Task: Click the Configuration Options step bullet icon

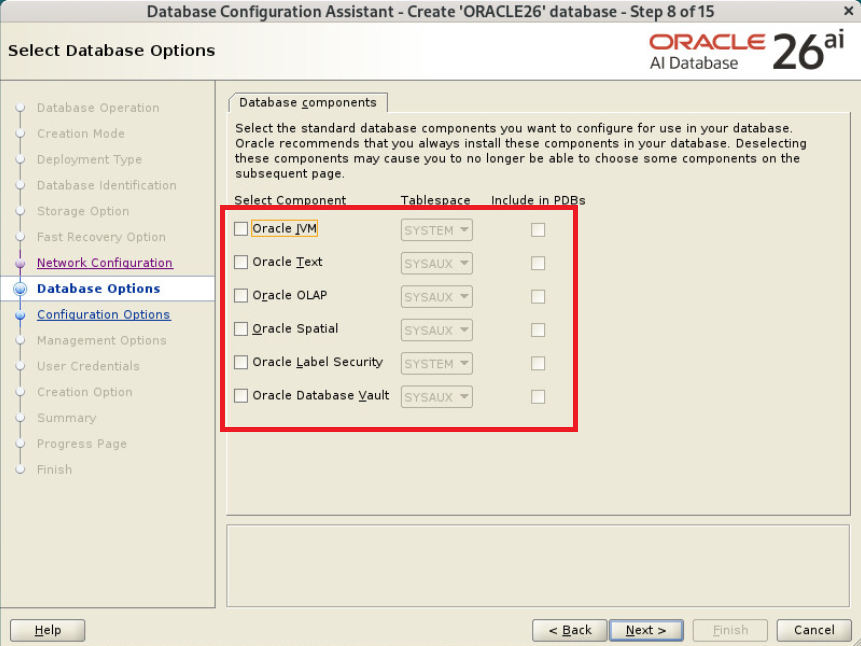Action: pos(20,315)
